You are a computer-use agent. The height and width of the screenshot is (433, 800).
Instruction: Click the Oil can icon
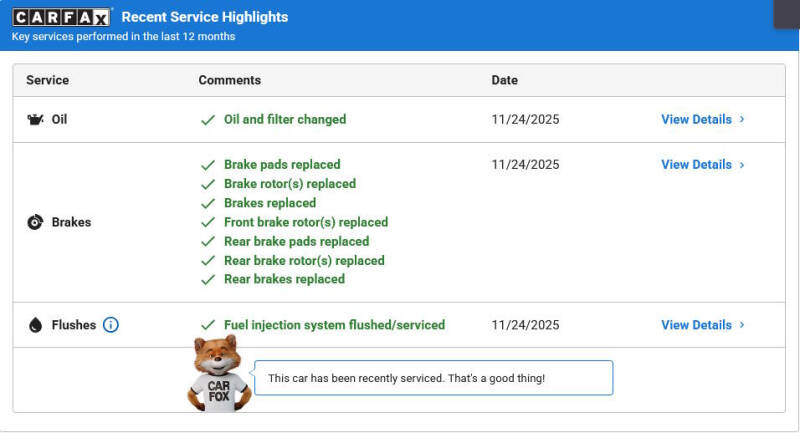35,120
